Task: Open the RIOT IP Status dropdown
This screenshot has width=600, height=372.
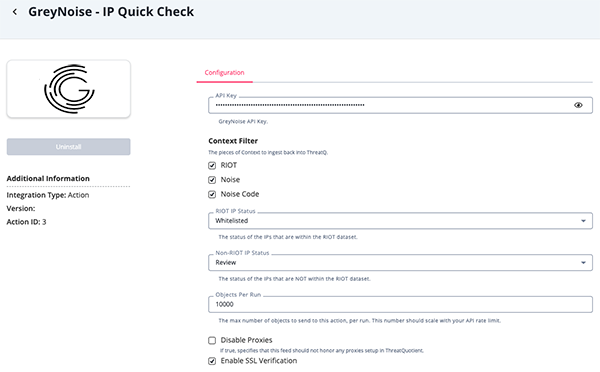Action: (x=400, y=221)
